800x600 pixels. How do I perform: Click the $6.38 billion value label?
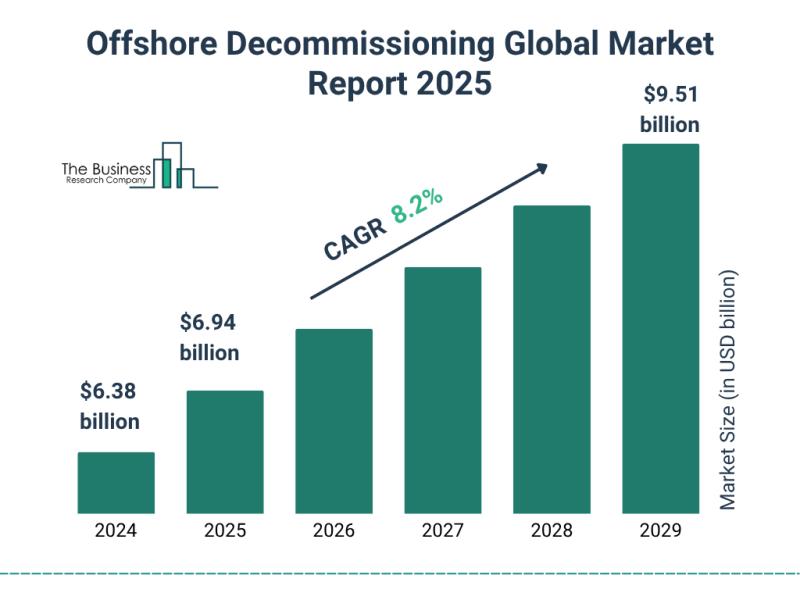(x=110, y=407)
